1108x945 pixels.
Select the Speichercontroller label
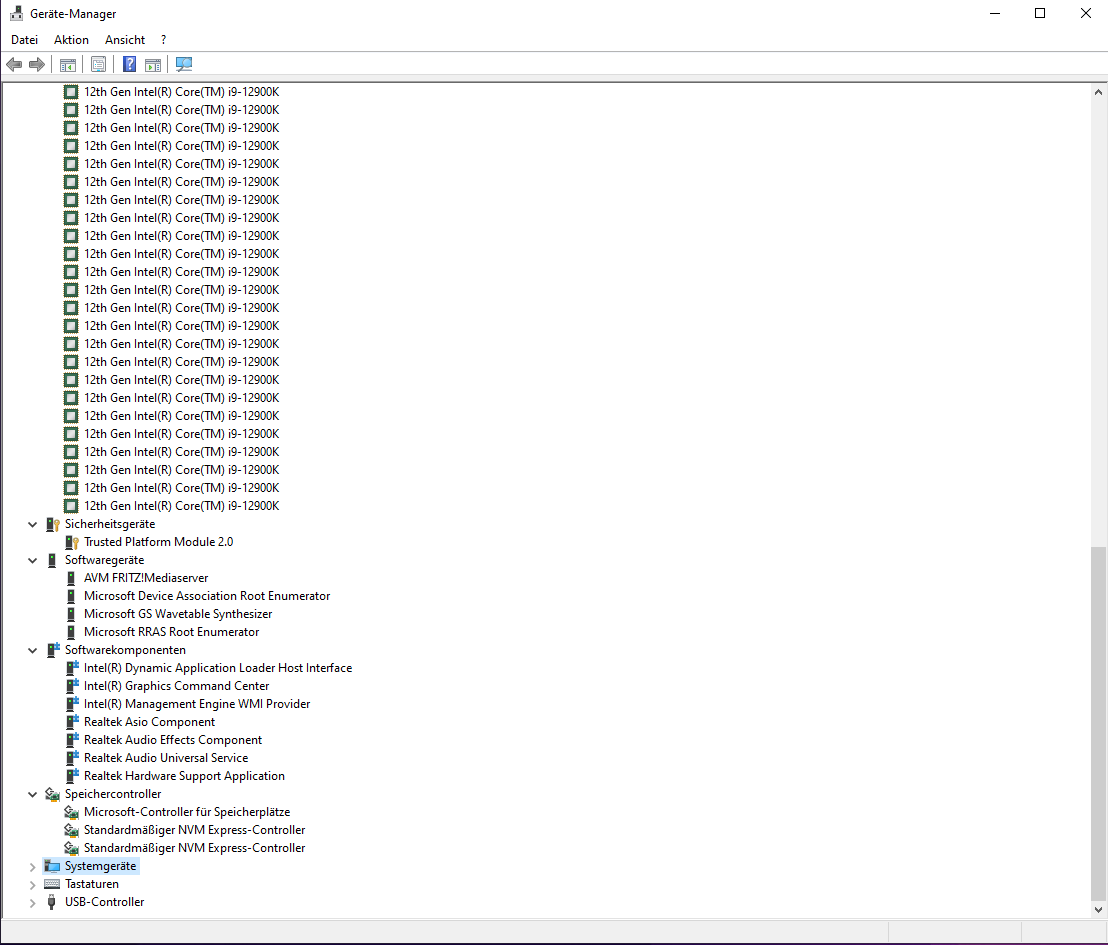[x=113, y=794]
